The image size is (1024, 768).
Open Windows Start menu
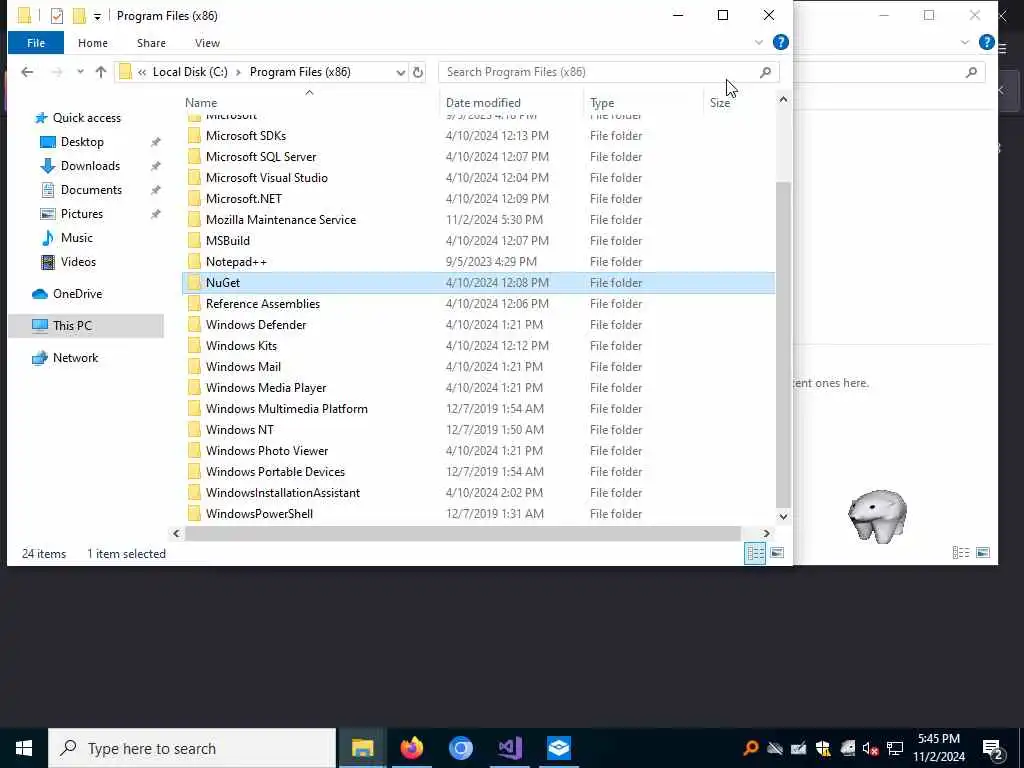[24, 748]
